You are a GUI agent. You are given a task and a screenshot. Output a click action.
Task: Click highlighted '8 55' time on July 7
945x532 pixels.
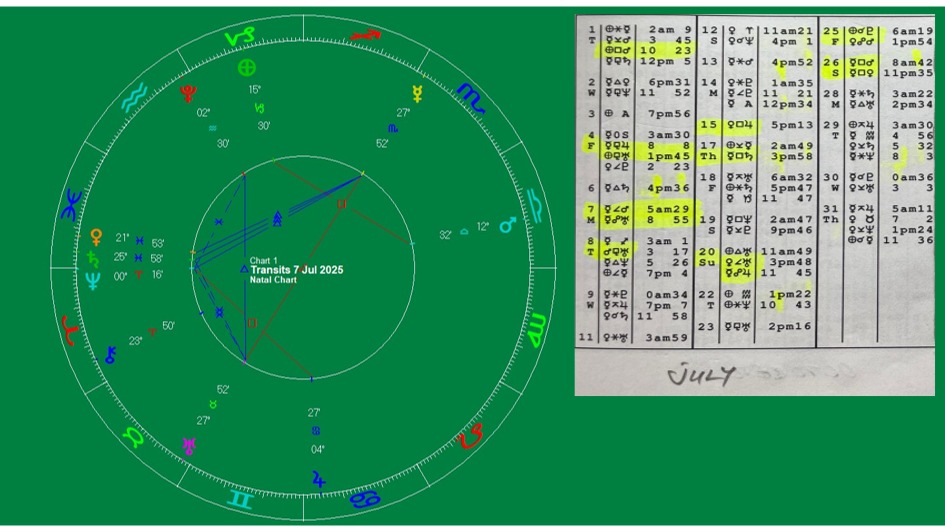pyautogui.click(x=668, y=220)
